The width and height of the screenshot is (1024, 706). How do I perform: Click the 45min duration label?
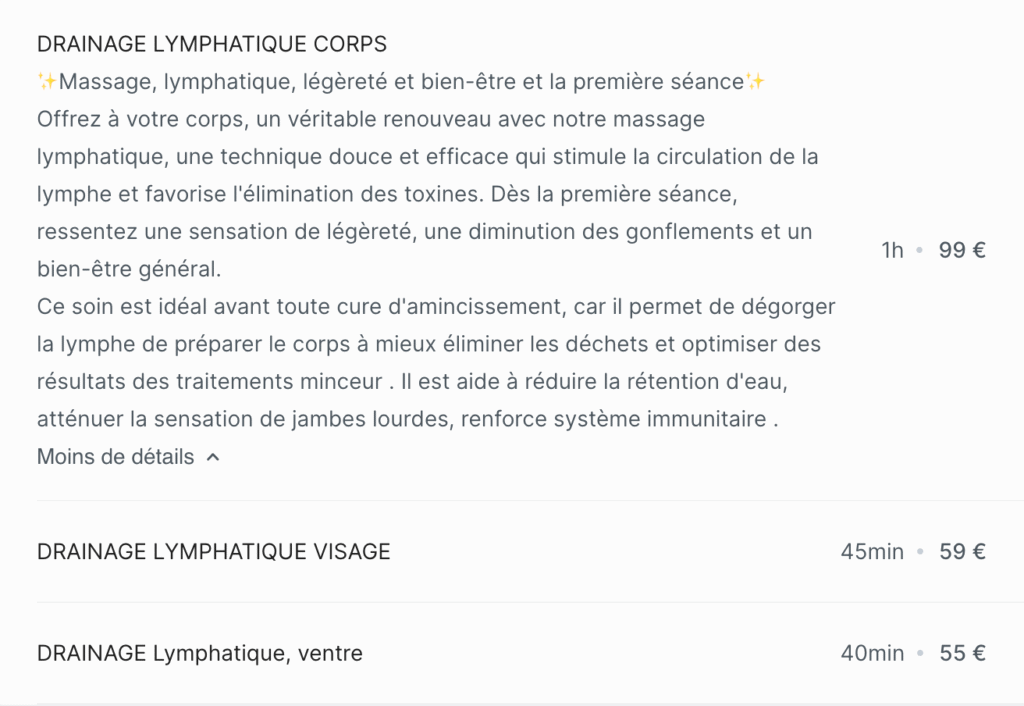[872, 552]
